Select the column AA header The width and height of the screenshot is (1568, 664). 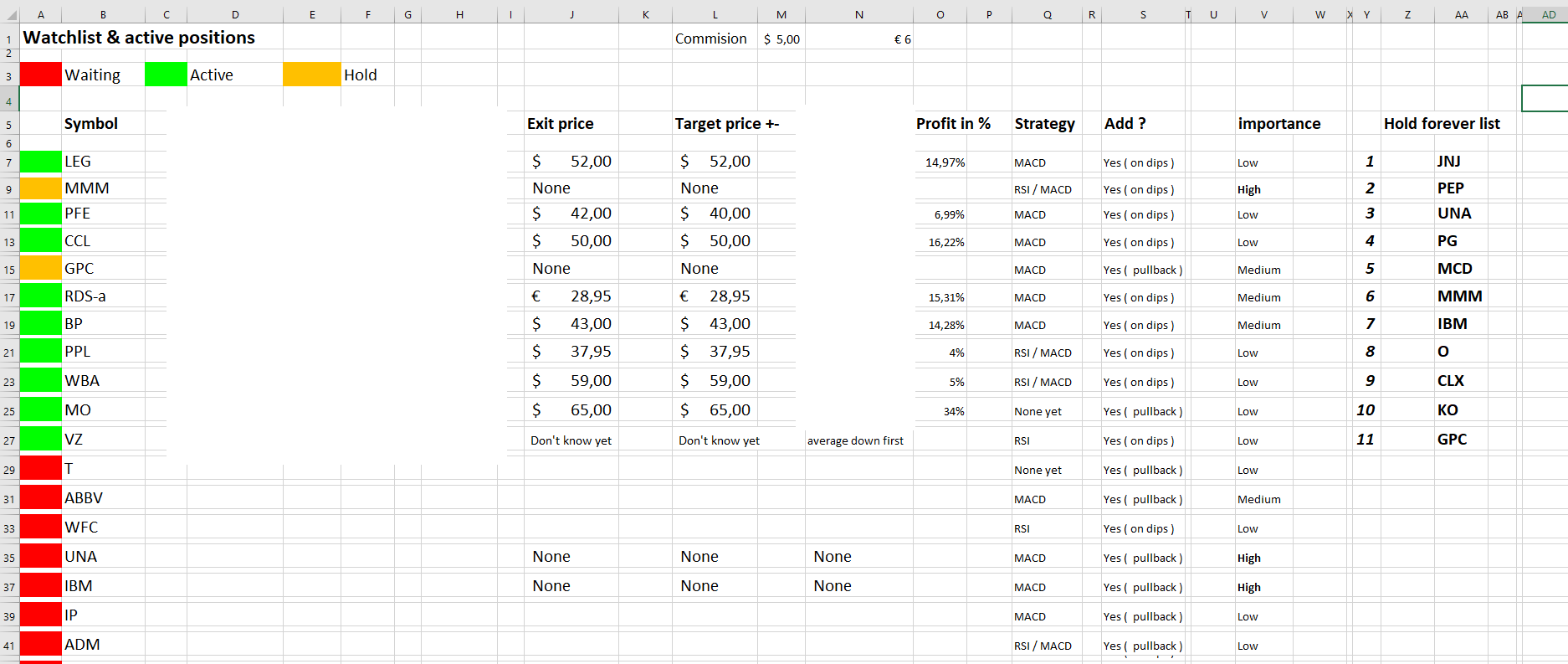pos(1461,14)
